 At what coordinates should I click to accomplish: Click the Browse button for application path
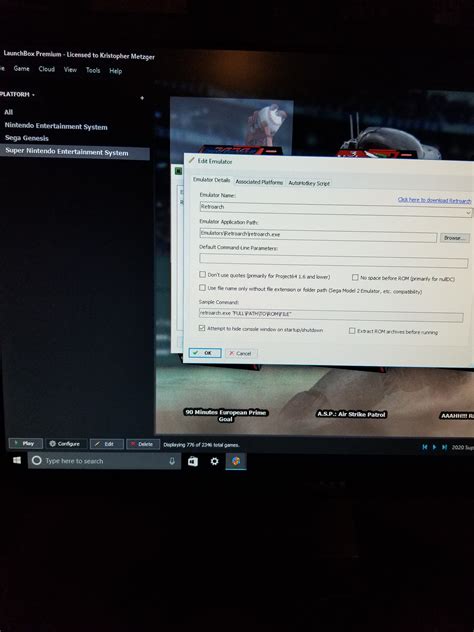click(x=455, y=238)
